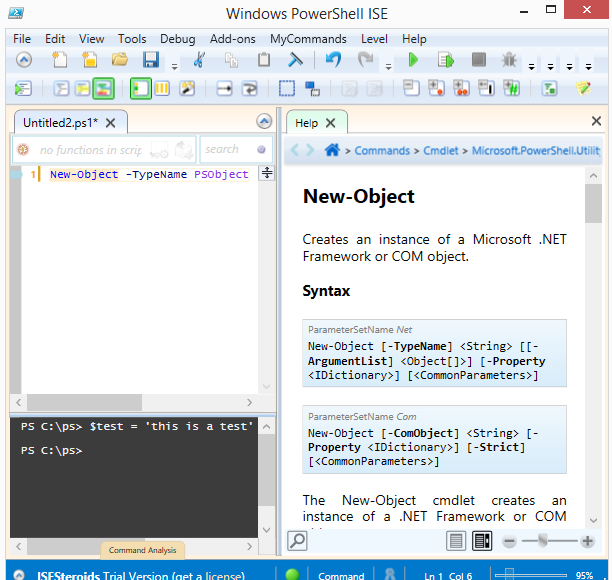The height and width of the screenshot is (580, 612).
Task: Toggle the yellow vertical columns button
Action: pyautogui.click(x=162, y=89)
